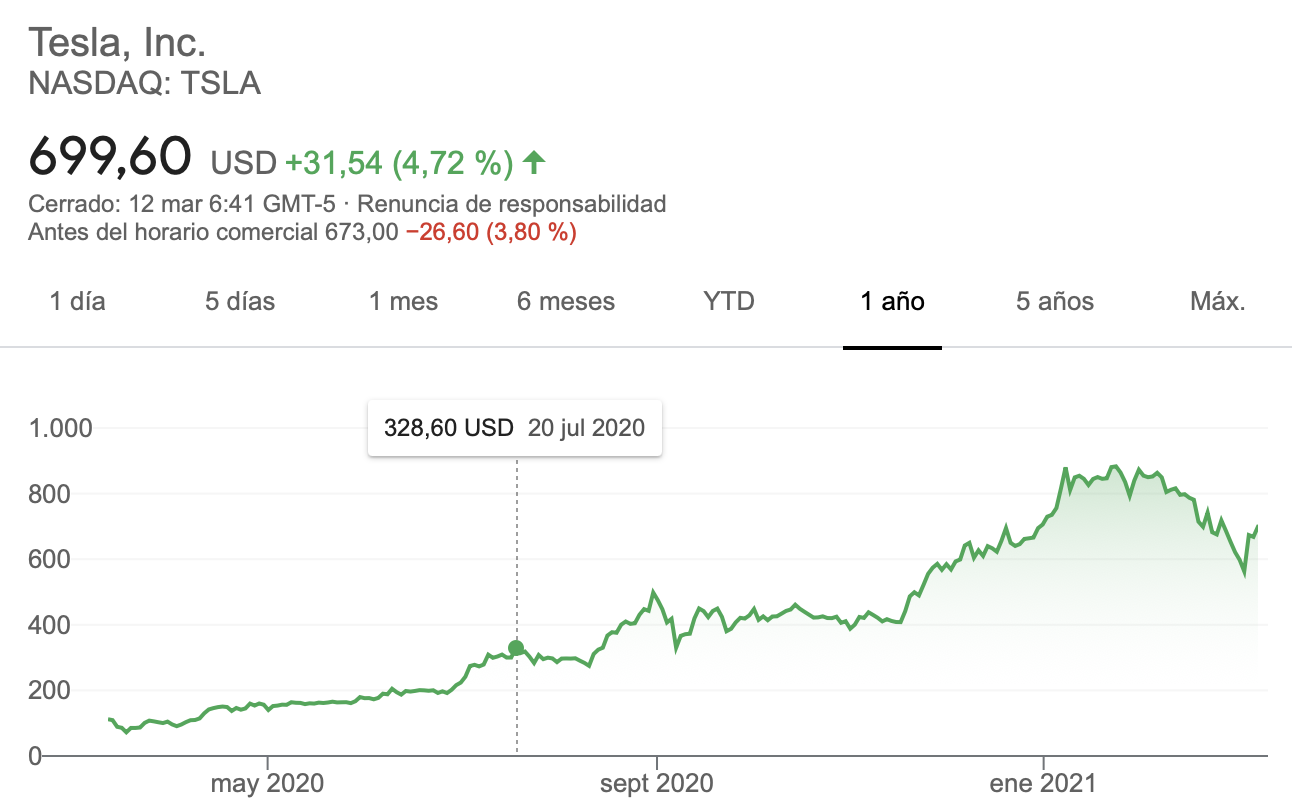
Task: Switch to the "1 día" time range
Action: 77,301
